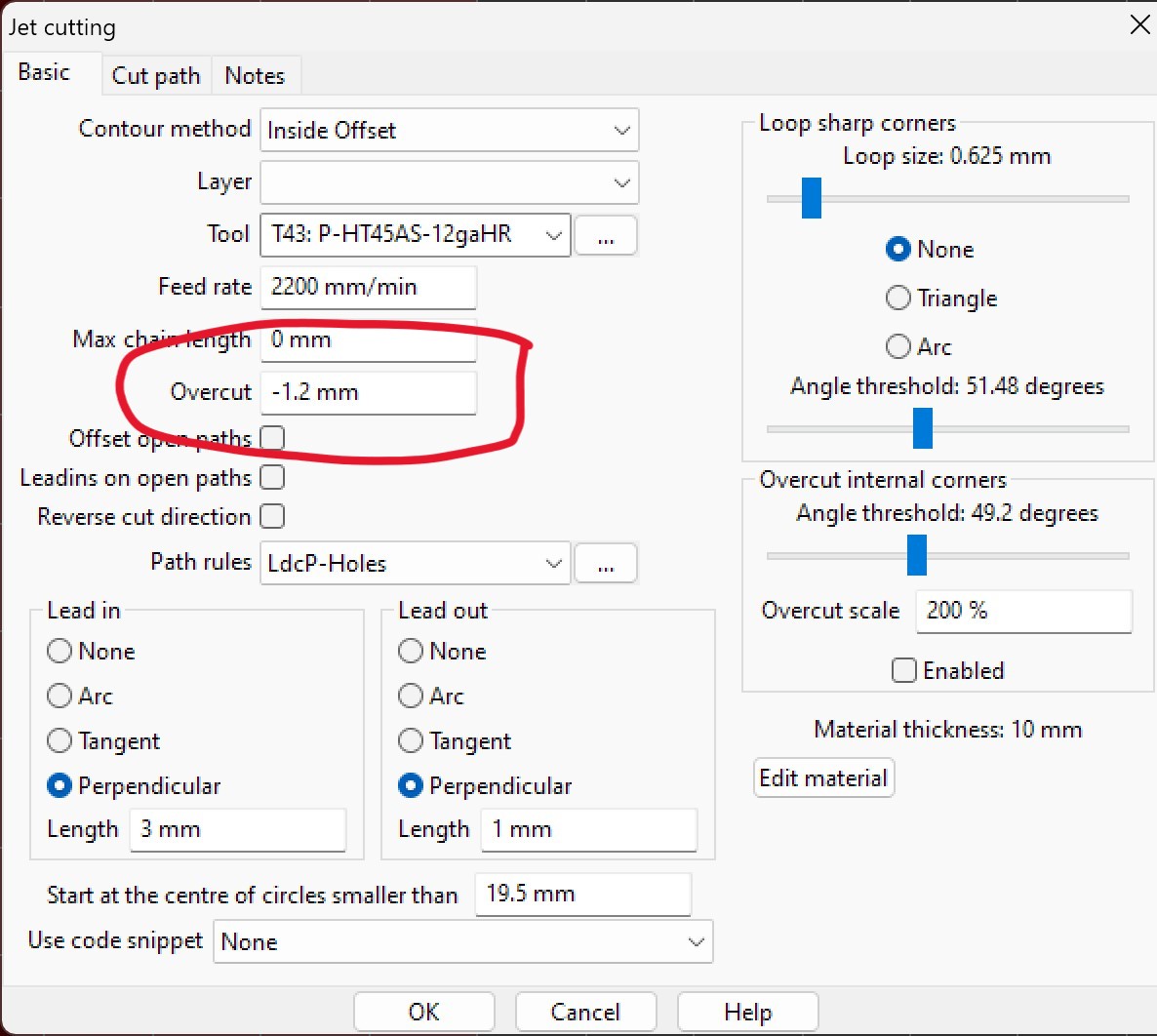Open the tool browse ellipsis button

pyautogui.click(x=606, y=236)
